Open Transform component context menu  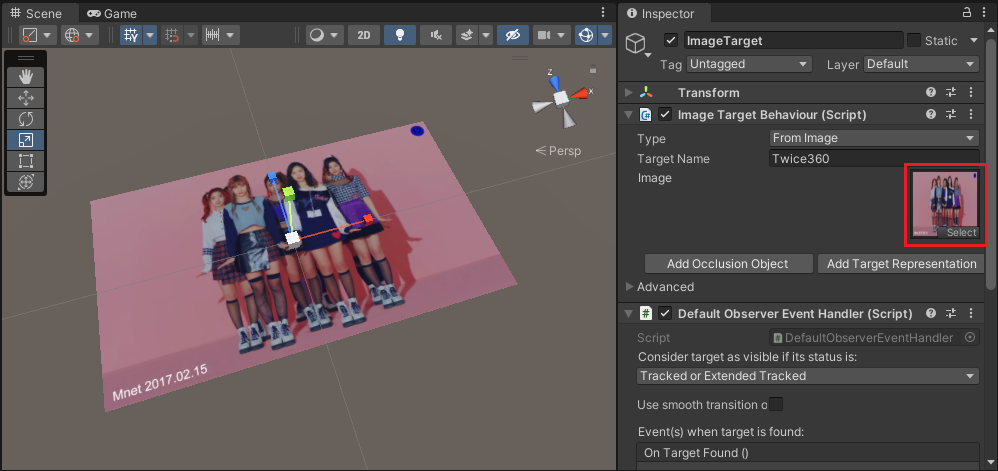pos(971,93)
